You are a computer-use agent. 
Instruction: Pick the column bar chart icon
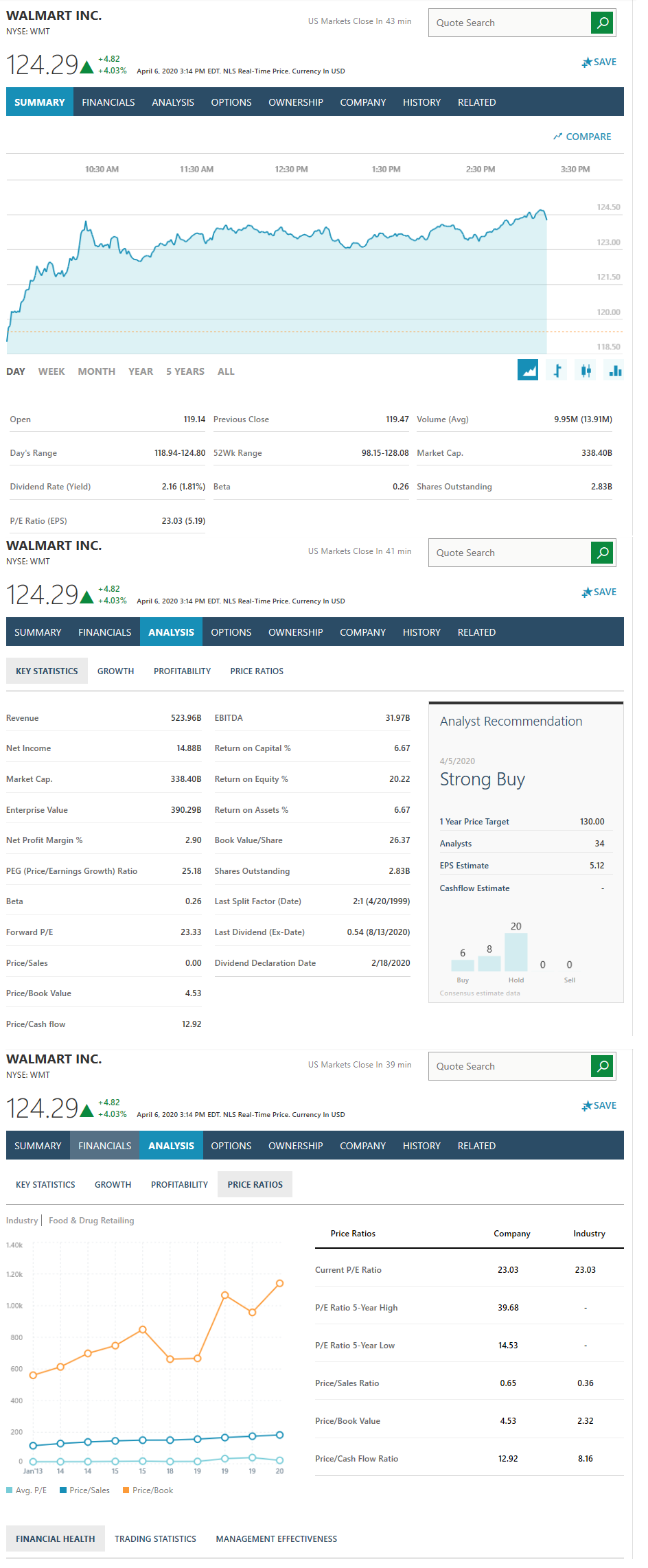pos(614,370)
